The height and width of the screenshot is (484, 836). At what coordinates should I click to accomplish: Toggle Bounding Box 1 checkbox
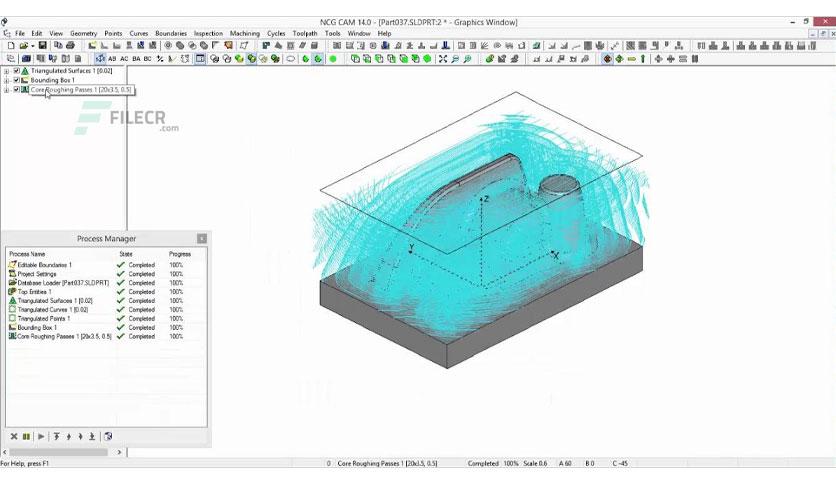(17, 80)
